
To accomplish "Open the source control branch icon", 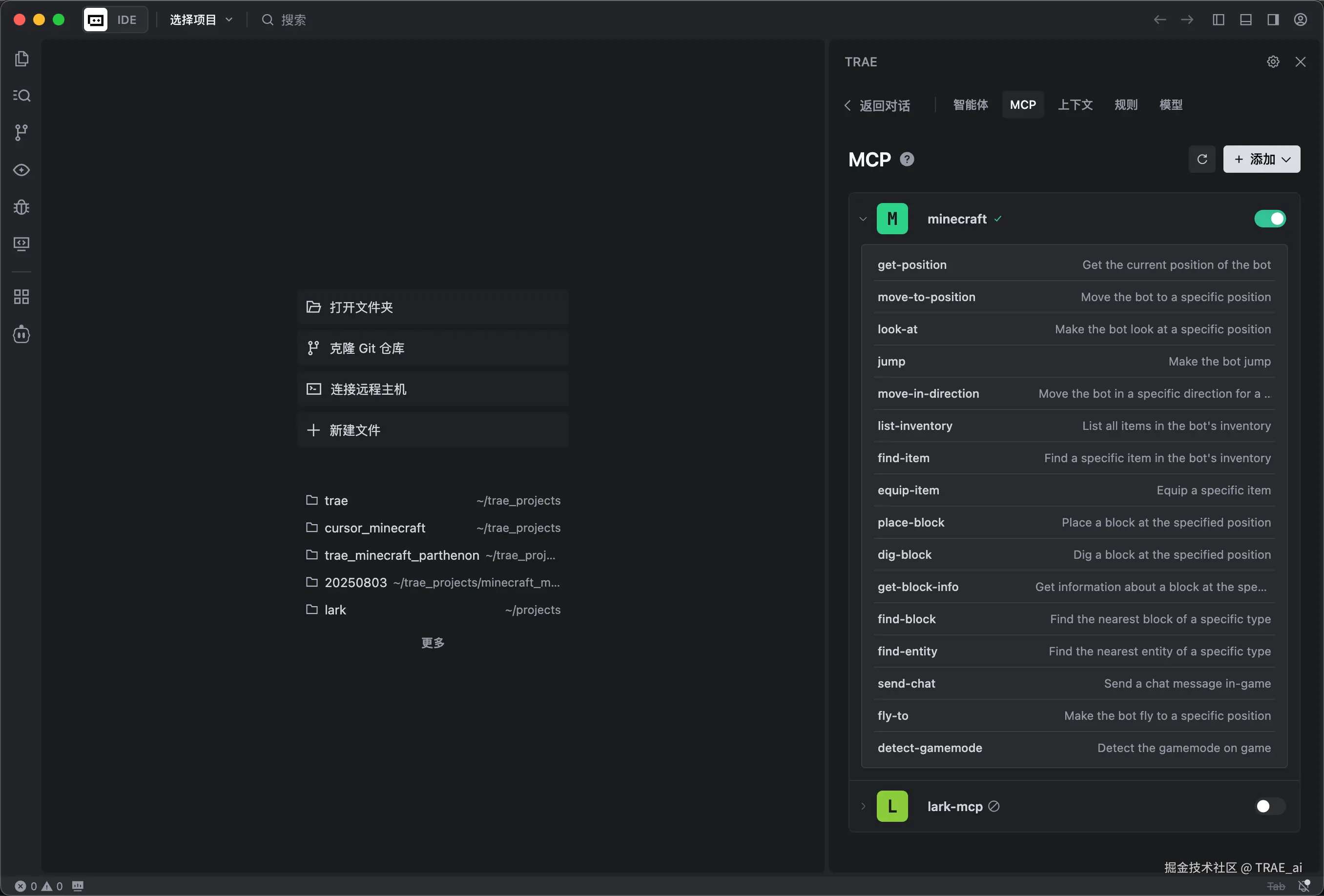I will [21, 132].
